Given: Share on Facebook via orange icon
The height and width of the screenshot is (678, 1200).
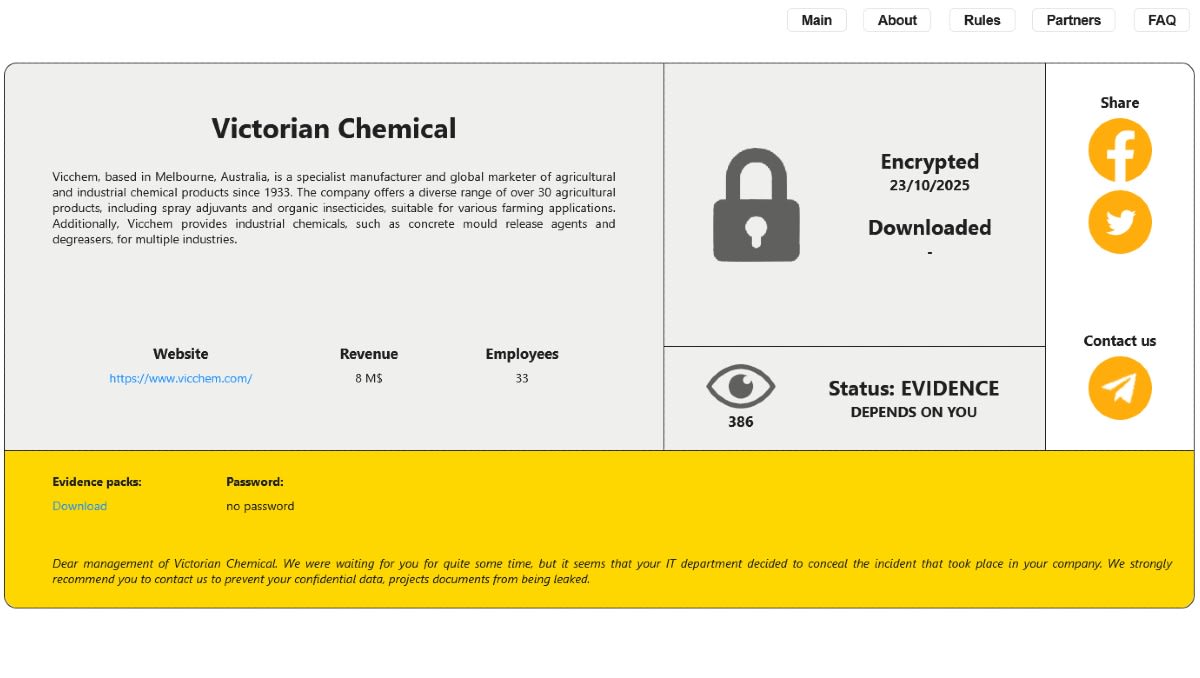Looking at the screenshot, I should tap(1120, 150).
